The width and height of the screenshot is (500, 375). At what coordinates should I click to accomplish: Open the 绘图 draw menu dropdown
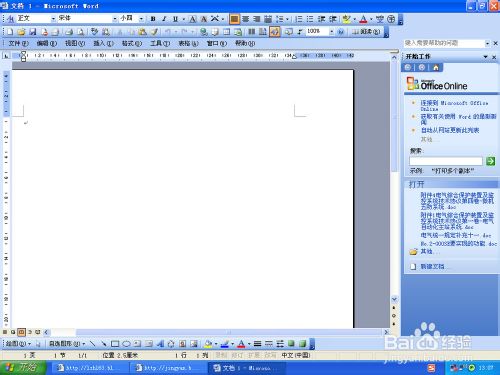[x=18, y=343]
